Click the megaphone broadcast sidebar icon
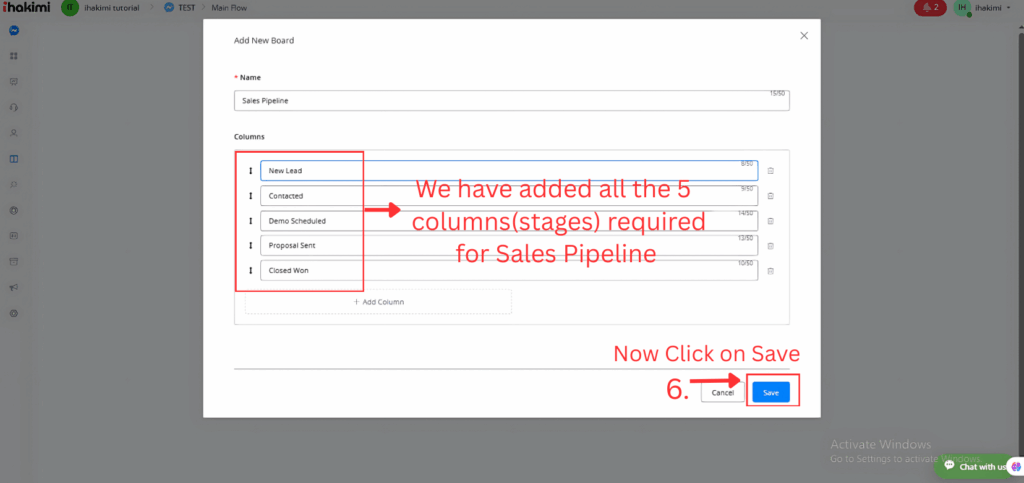The image size is (1024, 483). coord(14,288)
